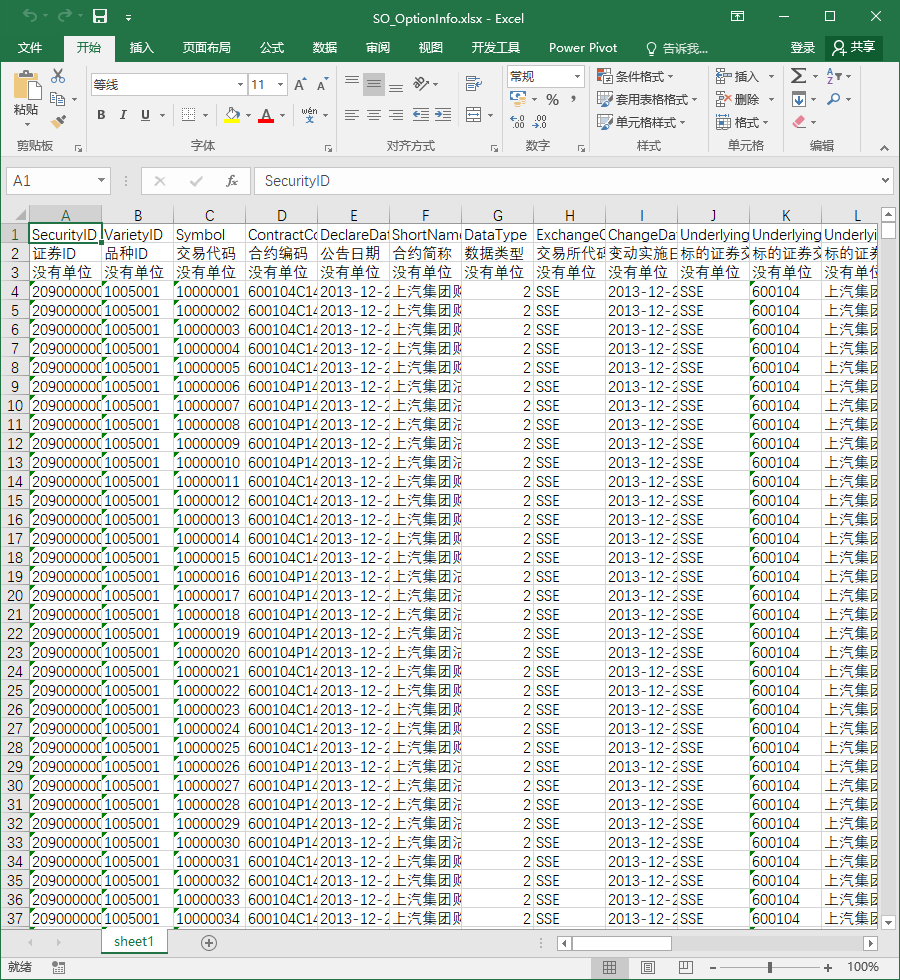The image size is (900, 980).
Task: Toggle Bold formatting
Action: [101, 115]
